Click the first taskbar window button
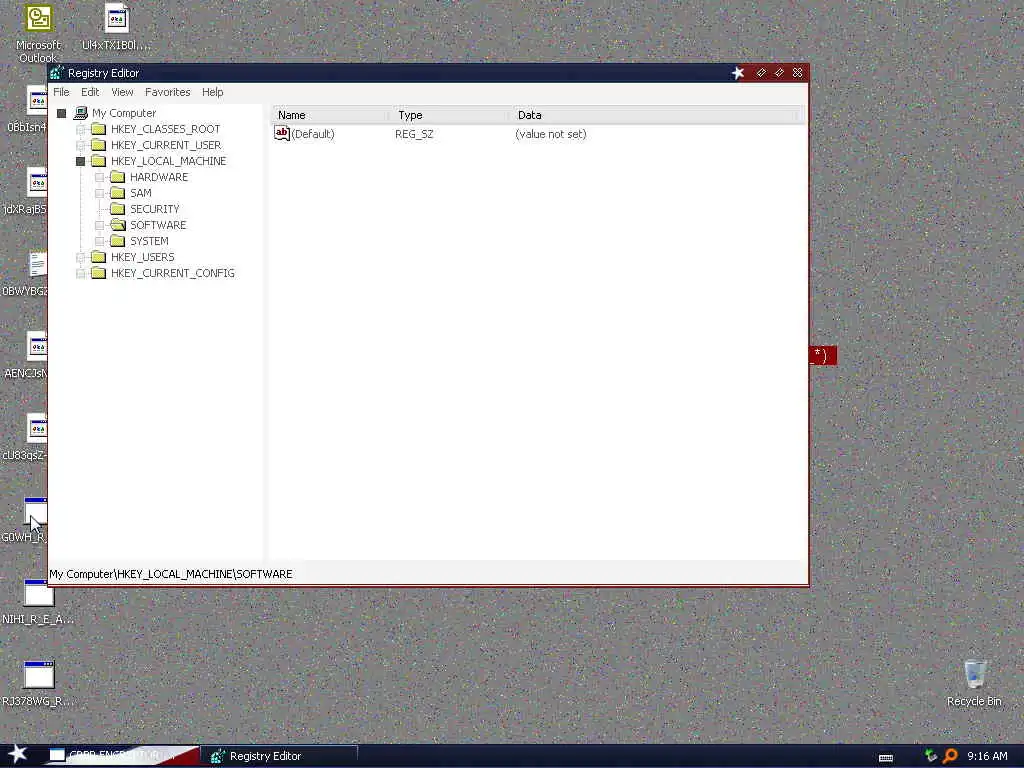 pyautogui.click(x=122, y=756)
